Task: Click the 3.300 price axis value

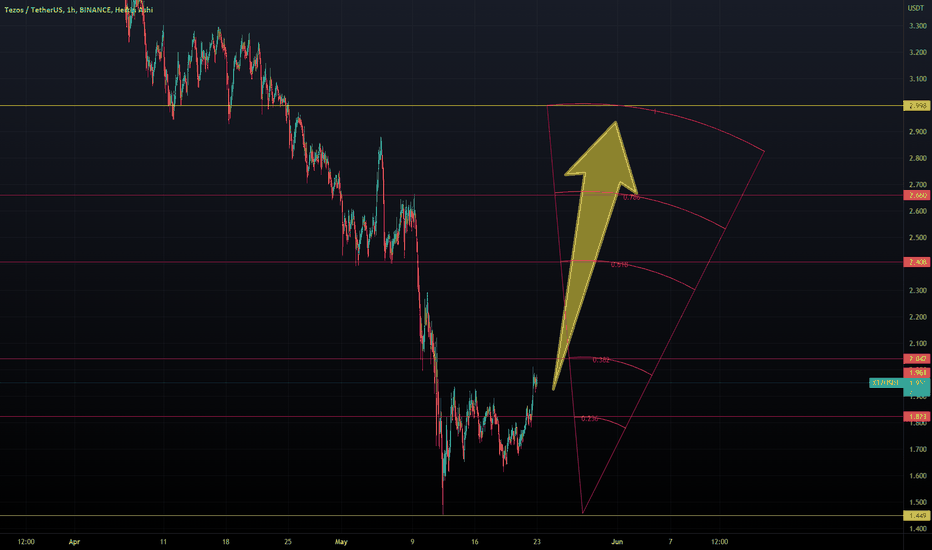Action: [918, 26]
